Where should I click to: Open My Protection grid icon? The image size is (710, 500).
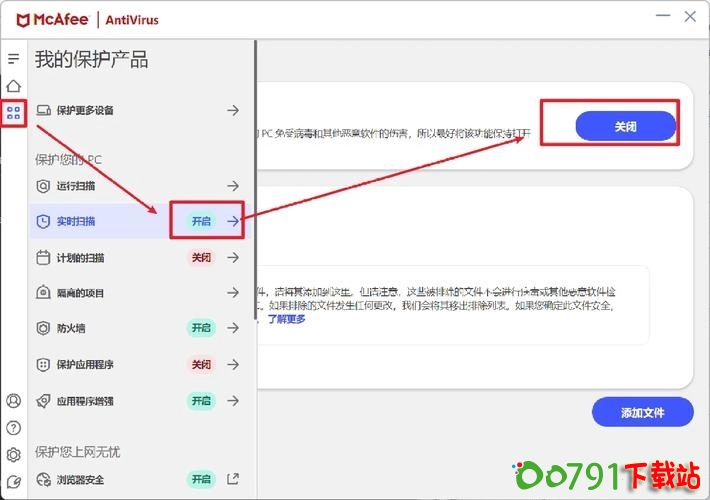tap(13, 112)
